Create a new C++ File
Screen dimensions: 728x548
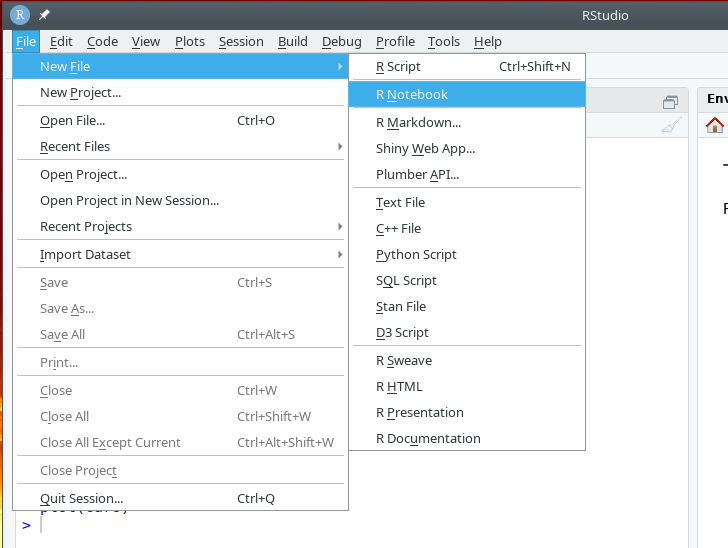point(467,228)
